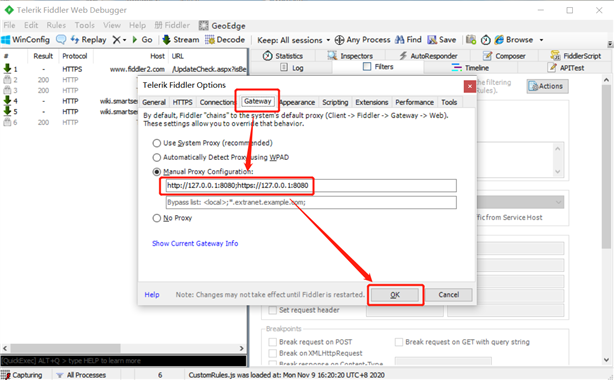Click the Capturing status bar indicator
The height and width of the screenshot is (380, 614).
click(22, 375)
